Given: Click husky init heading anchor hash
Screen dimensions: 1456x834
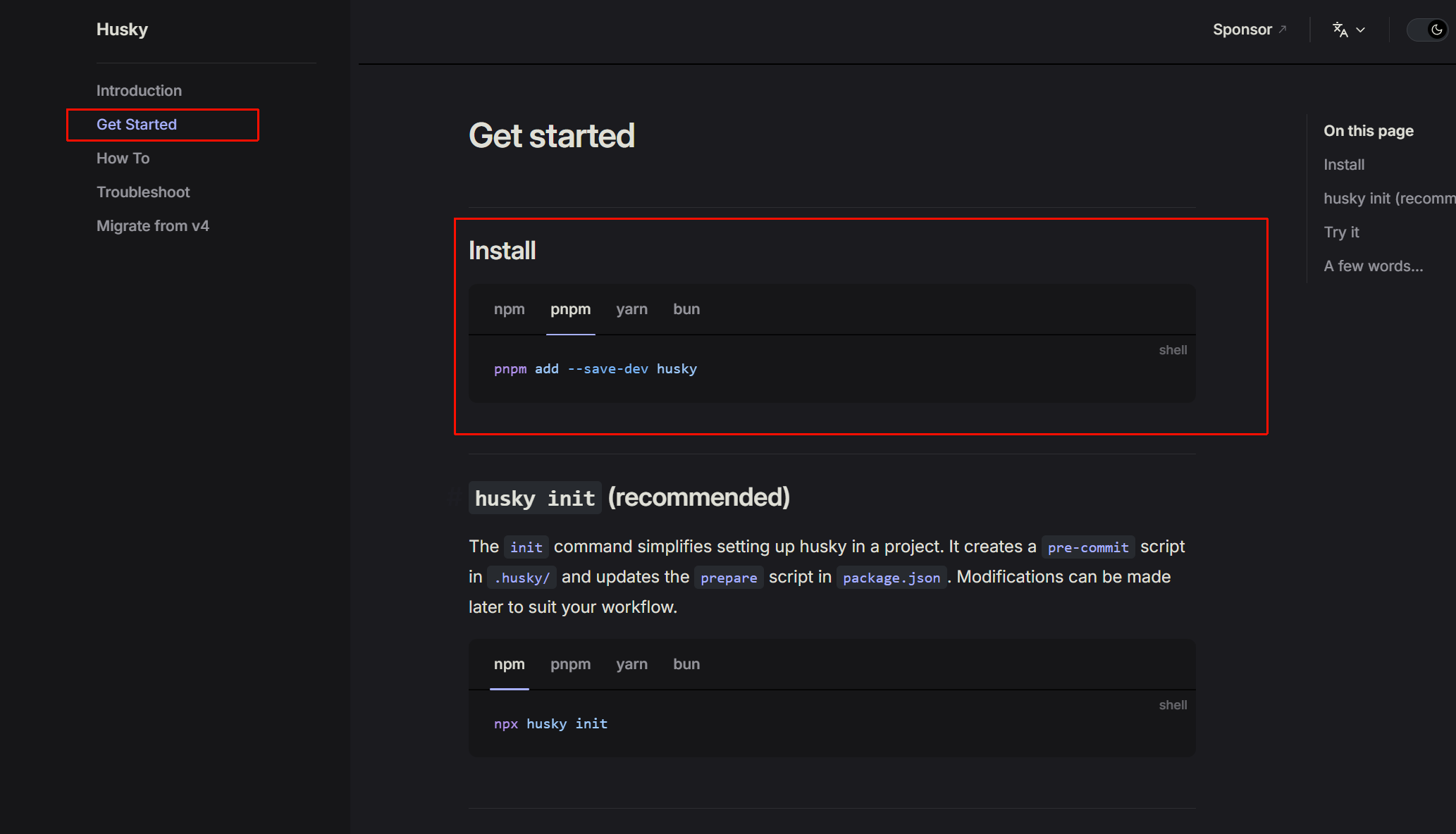Looking at the screenshot, I should coord(456,498).
